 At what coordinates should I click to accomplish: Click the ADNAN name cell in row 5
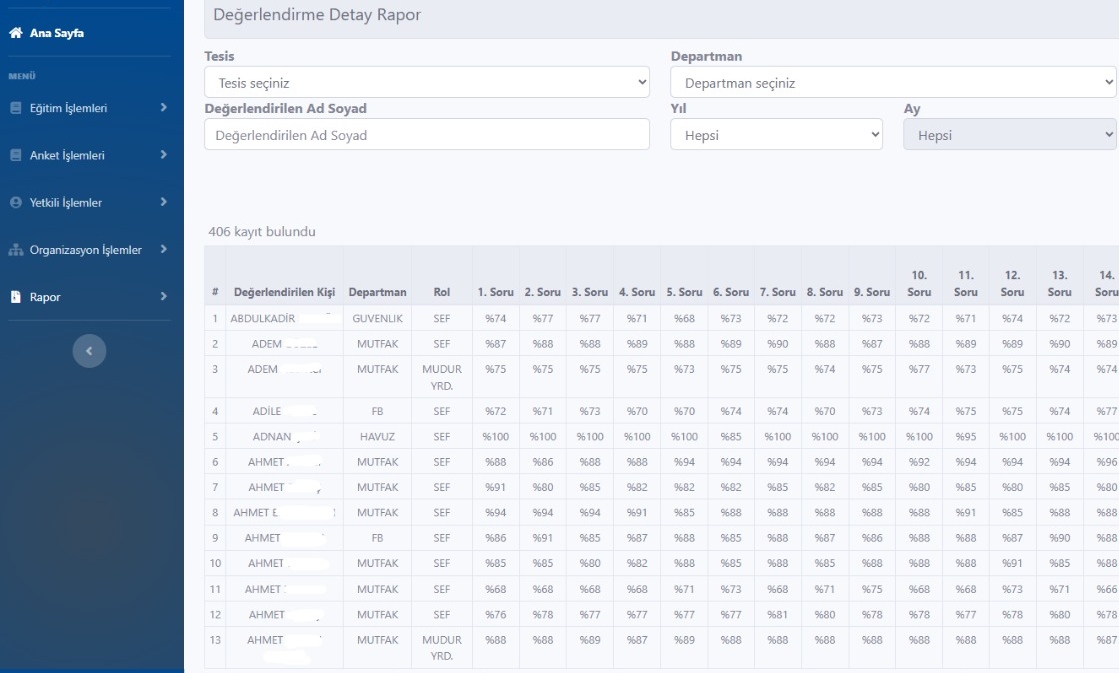click(x=284, y=436)
